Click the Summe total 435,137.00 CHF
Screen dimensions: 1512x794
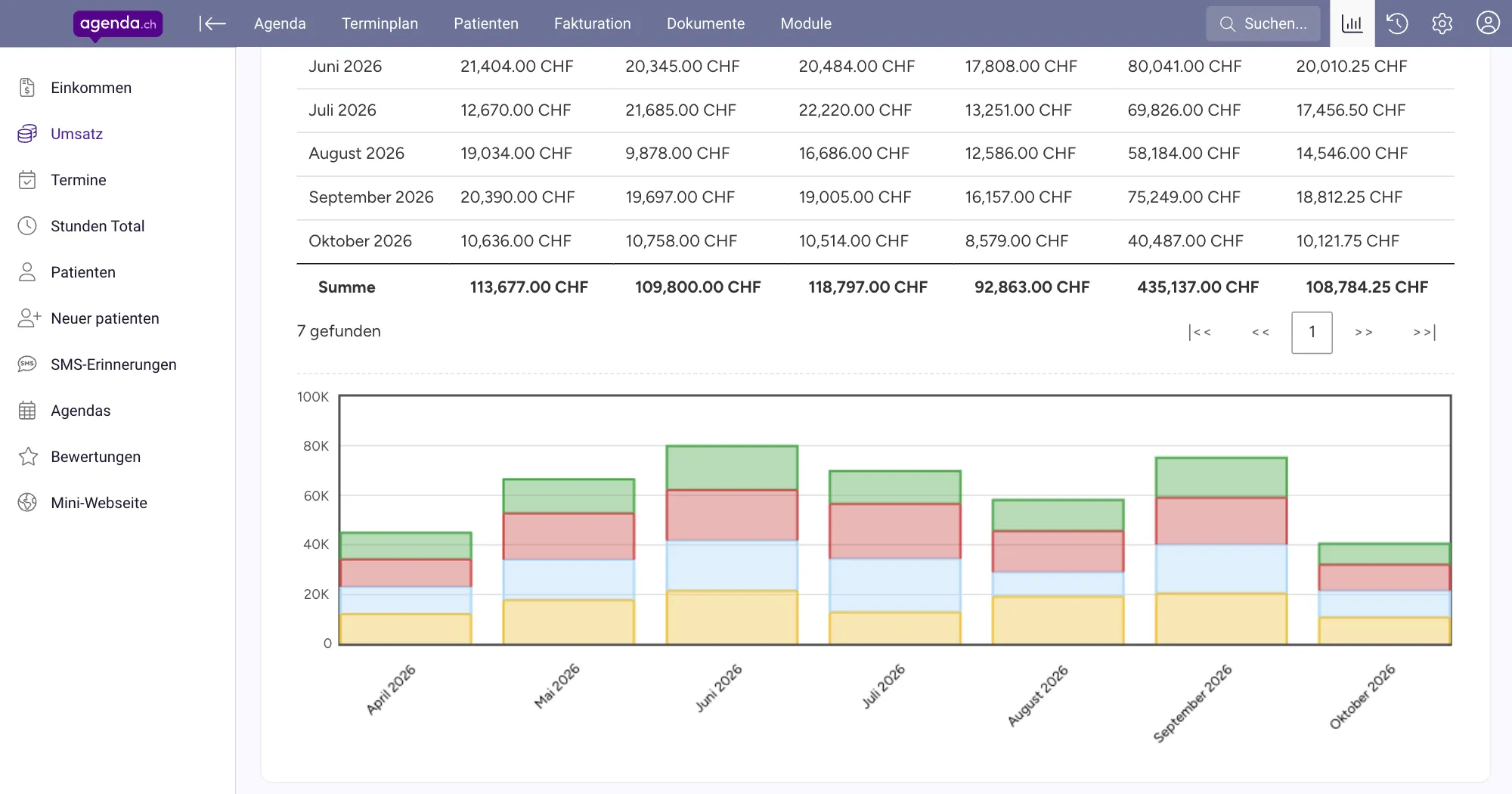1198,287
